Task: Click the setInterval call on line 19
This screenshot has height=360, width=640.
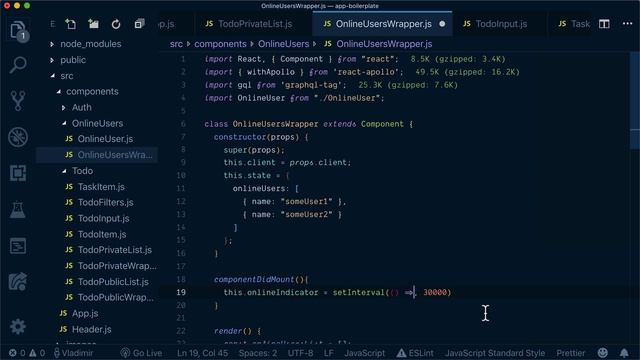Action: click(358, 292)
